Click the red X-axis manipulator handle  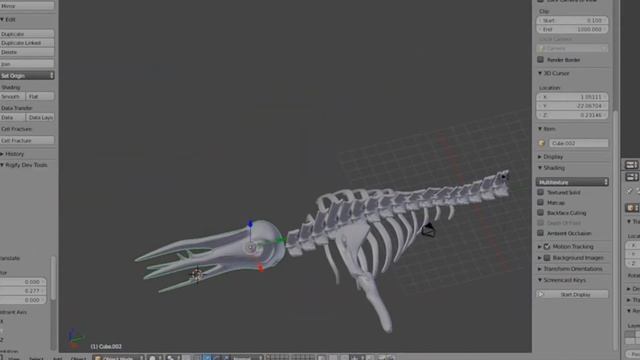[261, 268]
